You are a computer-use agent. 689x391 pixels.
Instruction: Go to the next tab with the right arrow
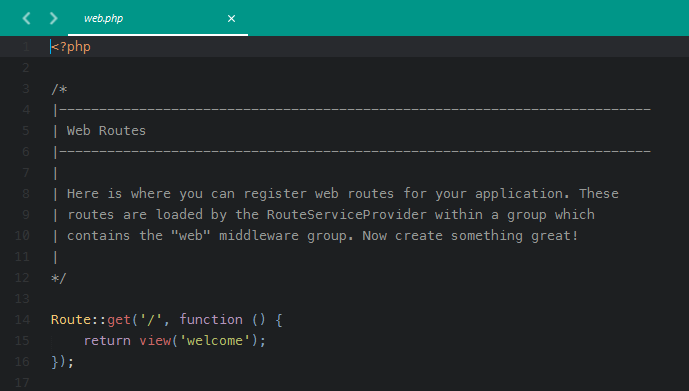pyautogui.click(x=53, y=18)
